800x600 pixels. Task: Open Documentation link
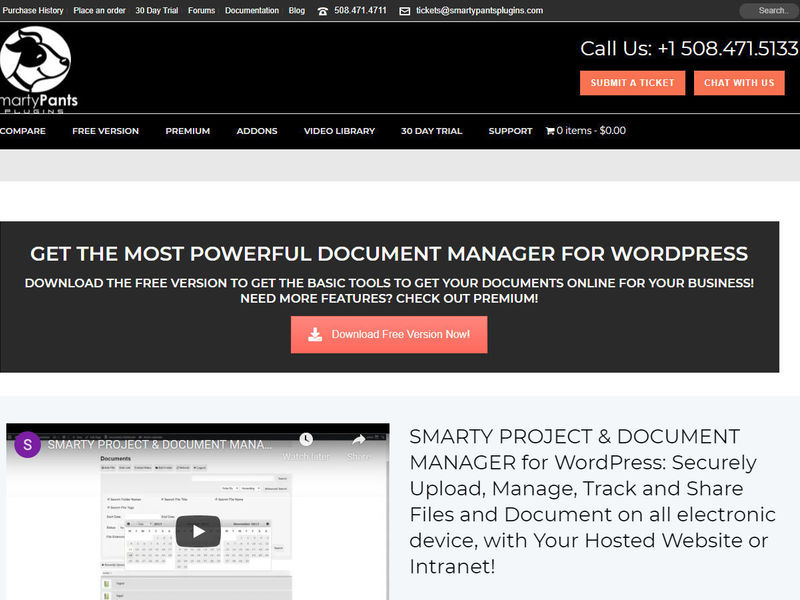pyautogui.click(x=252, y=11)
